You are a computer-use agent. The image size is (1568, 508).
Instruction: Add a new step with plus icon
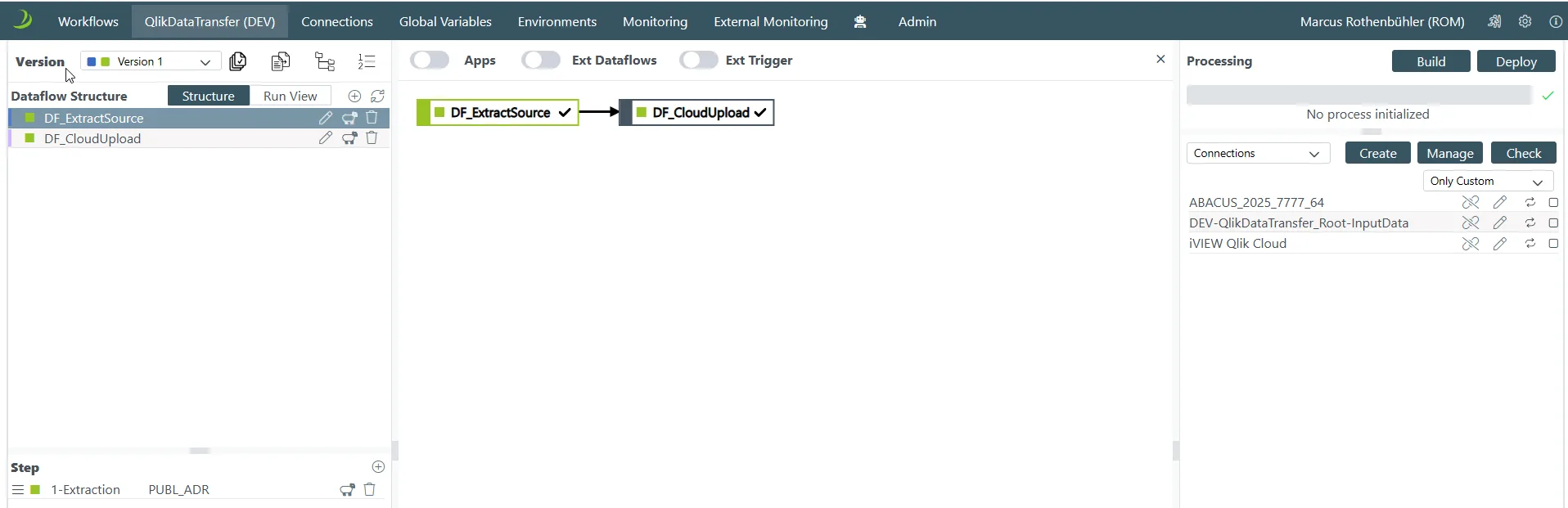[378, 467]
